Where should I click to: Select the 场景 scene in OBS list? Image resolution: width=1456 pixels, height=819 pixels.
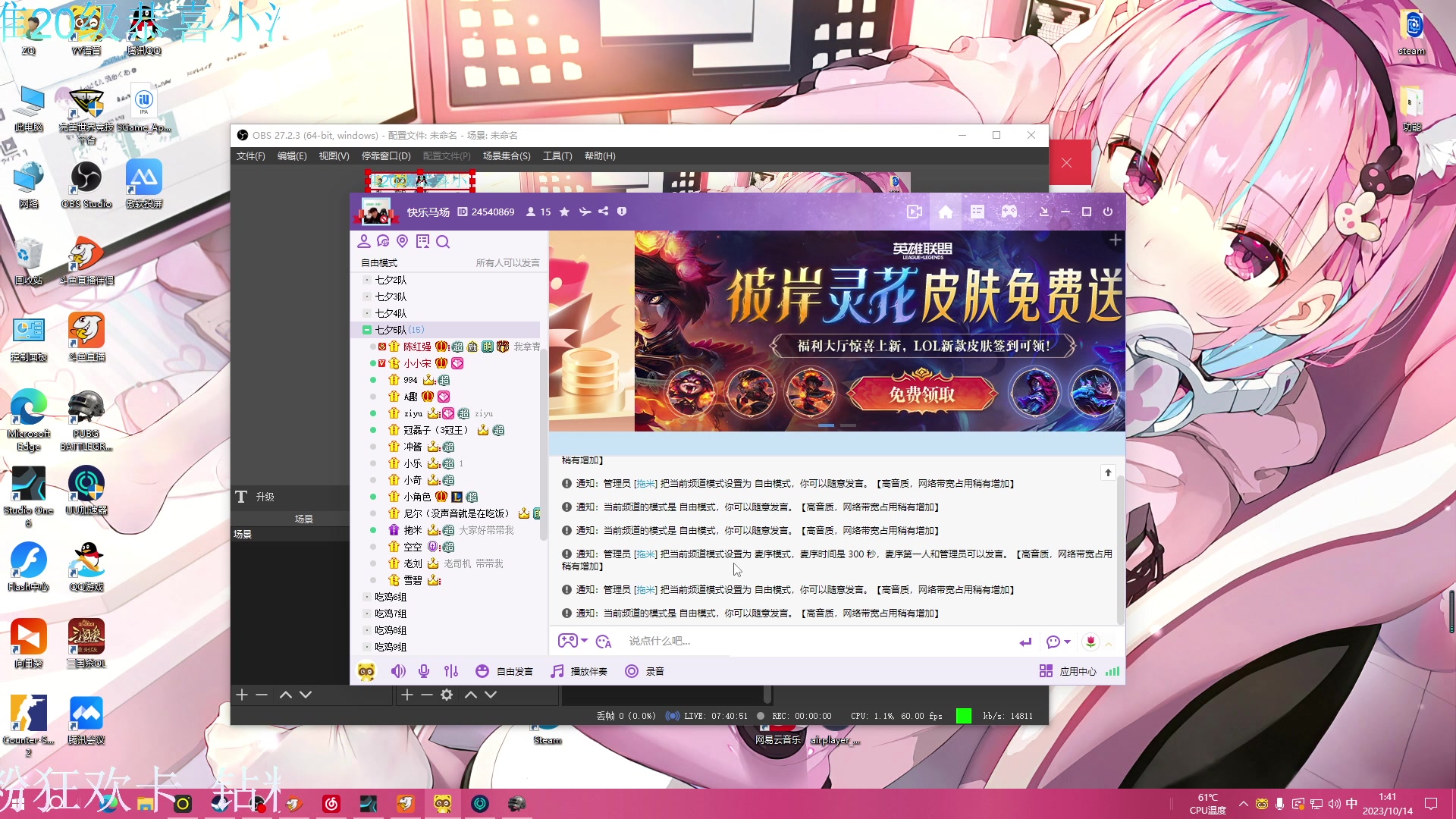pyautogui.click(x=290, y=535)
